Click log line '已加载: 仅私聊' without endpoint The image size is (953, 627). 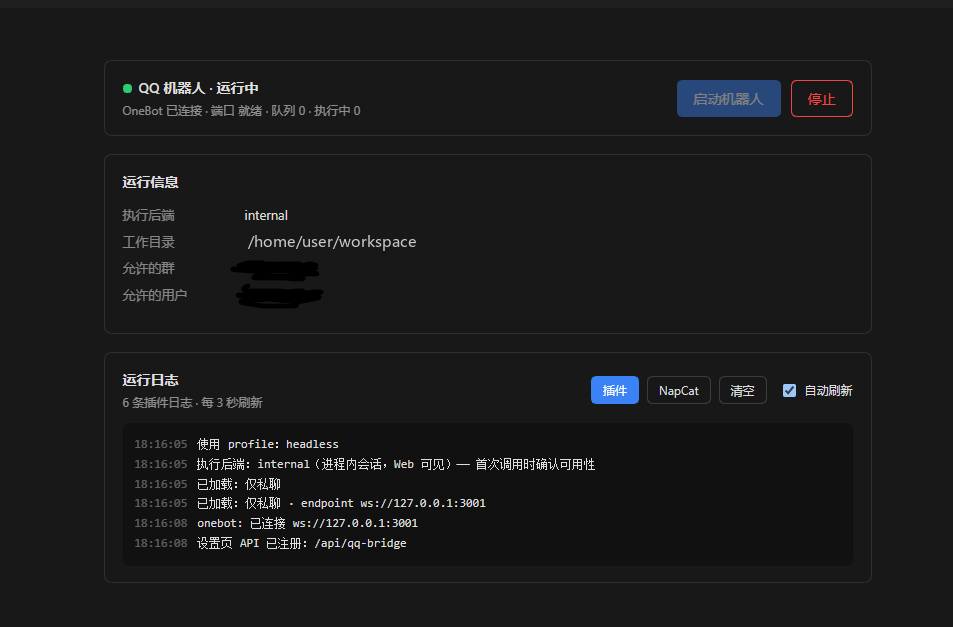[238, 484]
